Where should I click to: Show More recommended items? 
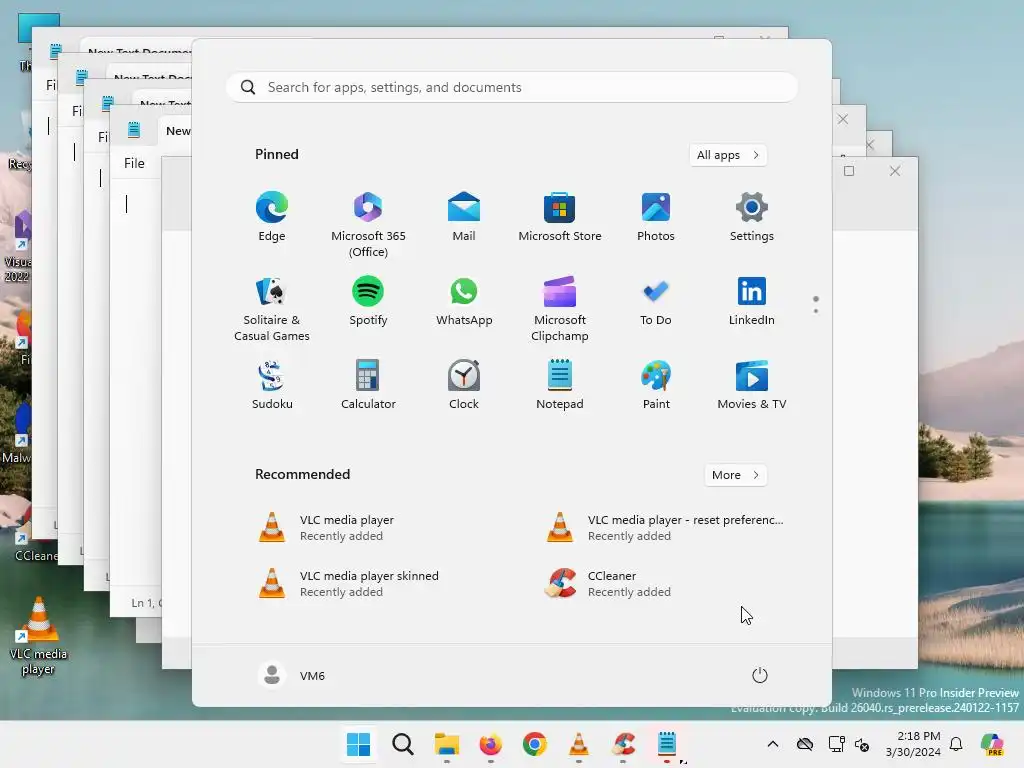point(735,475)
